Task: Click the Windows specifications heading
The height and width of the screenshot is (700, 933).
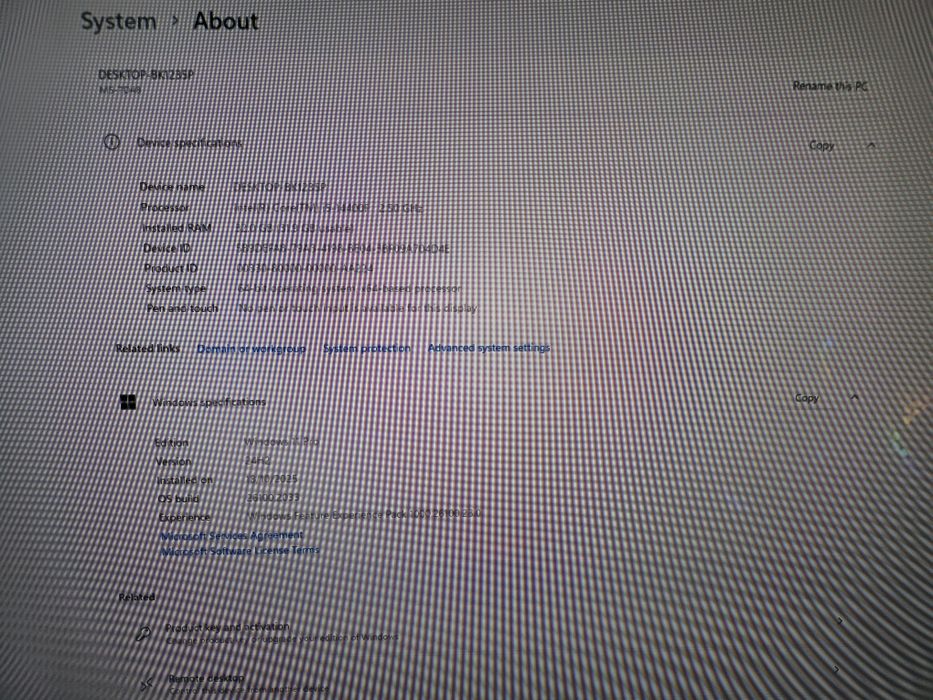Action: pyautogui.click(x=209, y=402)
